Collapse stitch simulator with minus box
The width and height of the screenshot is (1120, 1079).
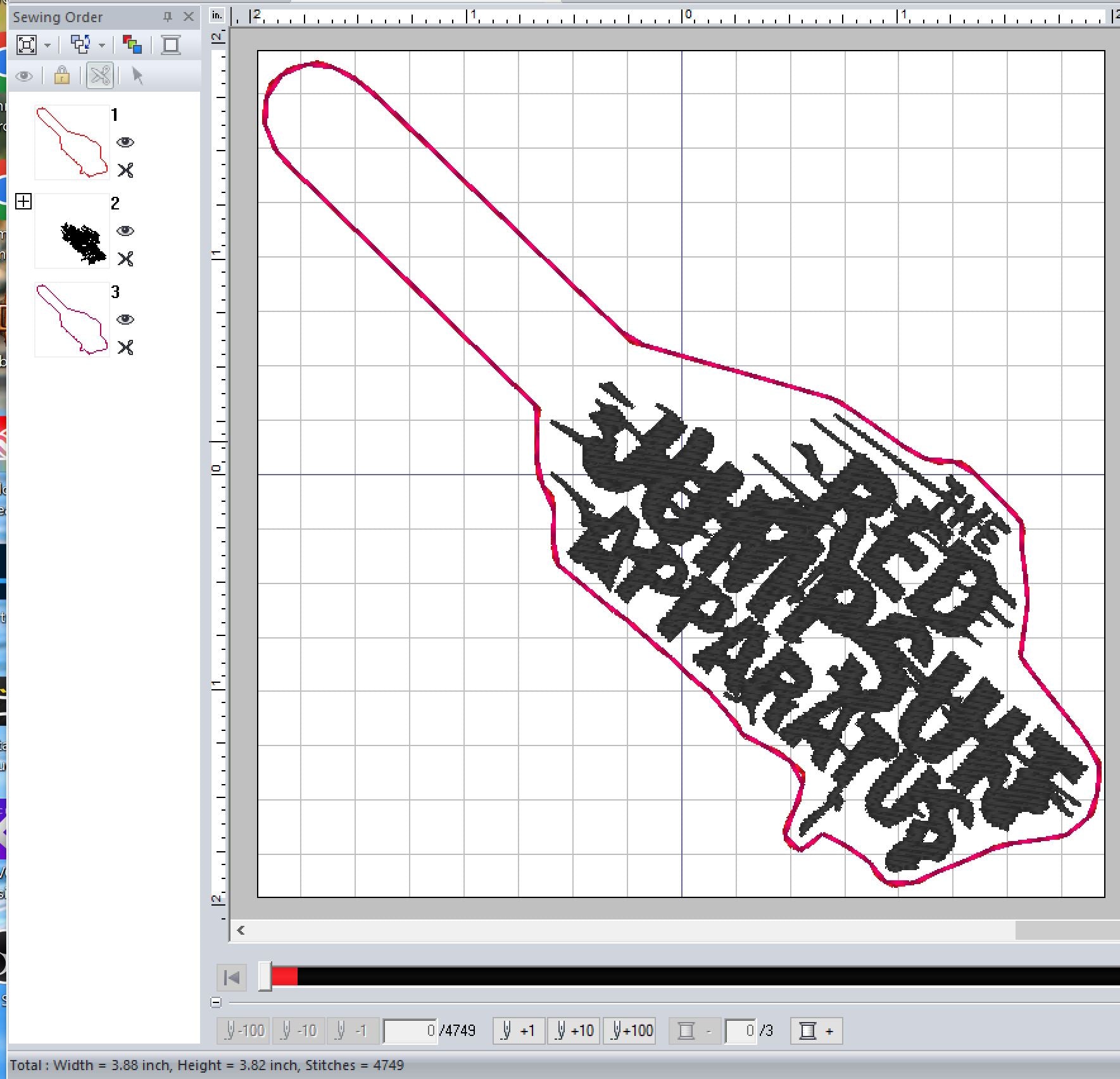pos(216,1002)
